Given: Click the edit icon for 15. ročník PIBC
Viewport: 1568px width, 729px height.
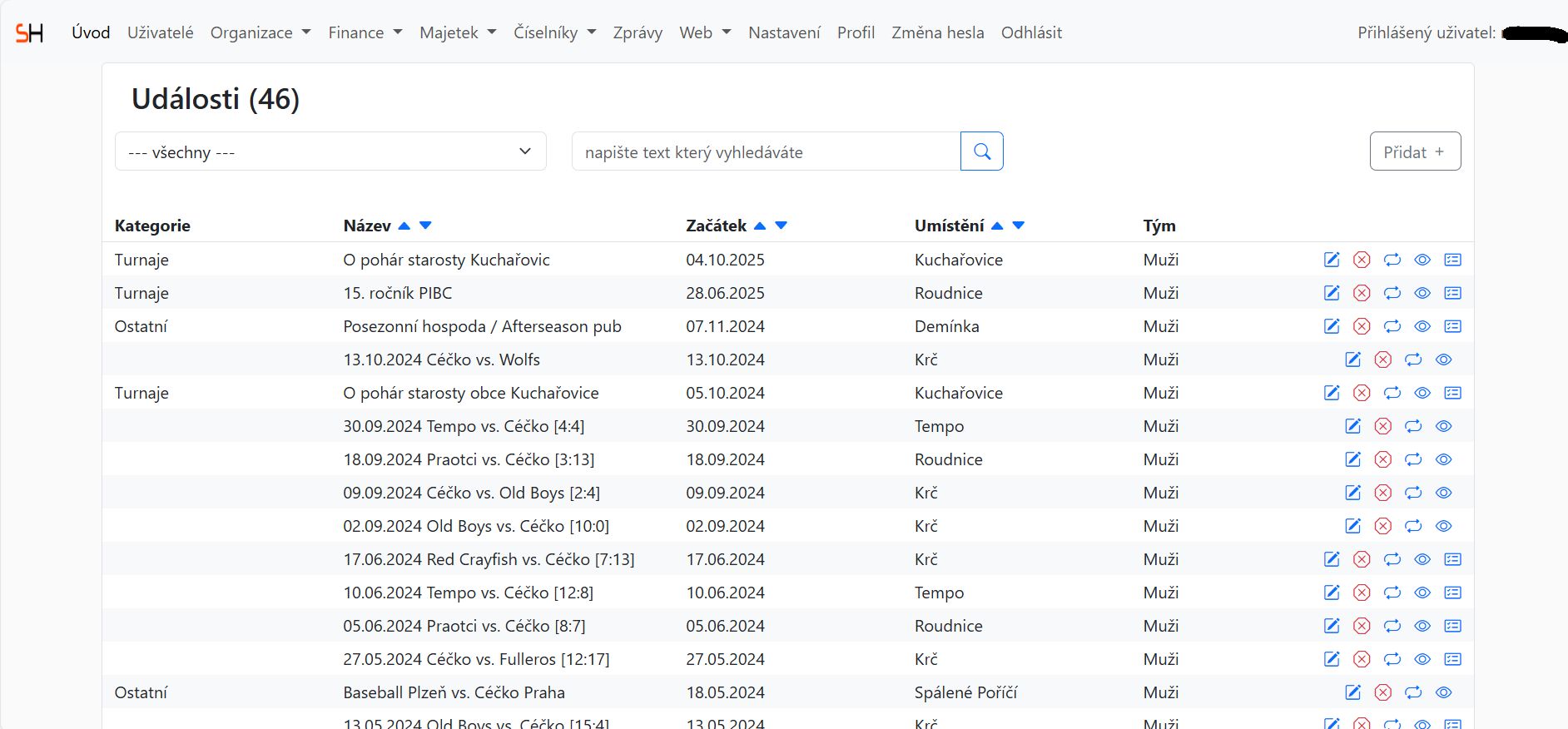Looking at the screenshot, I should (x=1332, y=293).
